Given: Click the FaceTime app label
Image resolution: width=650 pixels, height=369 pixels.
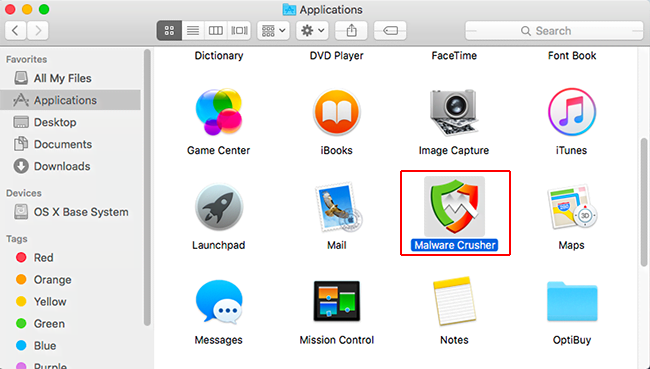Looking at the screenshot, I should 454,56.
